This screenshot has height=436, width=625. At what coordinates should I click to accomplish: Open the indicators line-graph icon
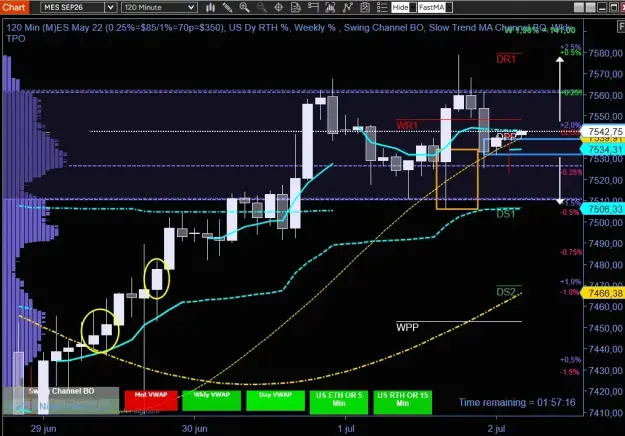348,7
